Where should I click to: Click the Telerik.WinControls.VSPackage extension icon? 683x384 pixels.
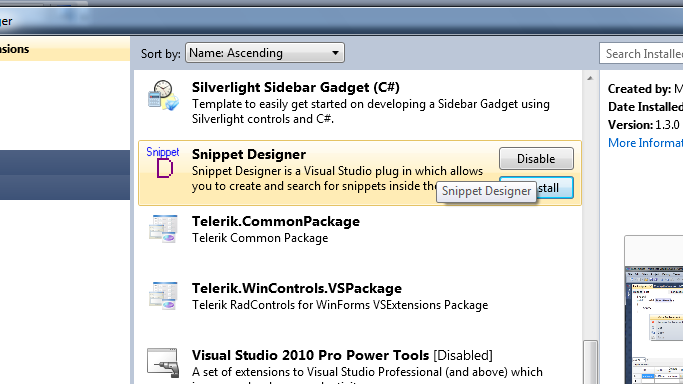pos(163,296)
